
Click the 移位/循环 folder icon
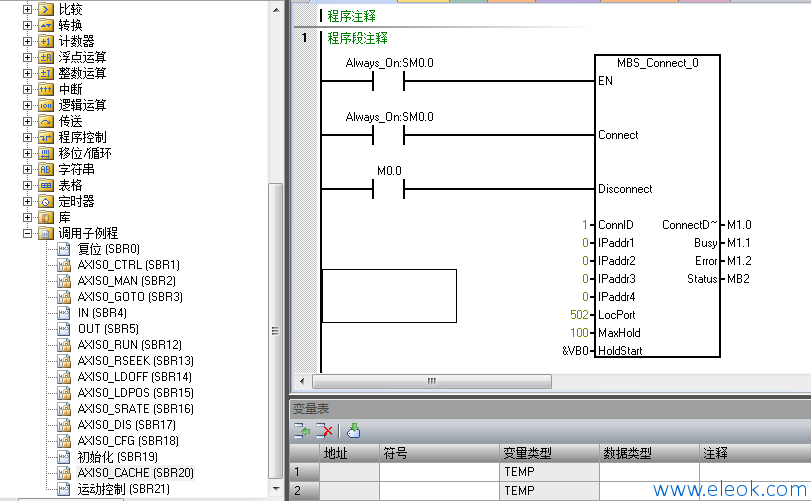coord(46,154)
